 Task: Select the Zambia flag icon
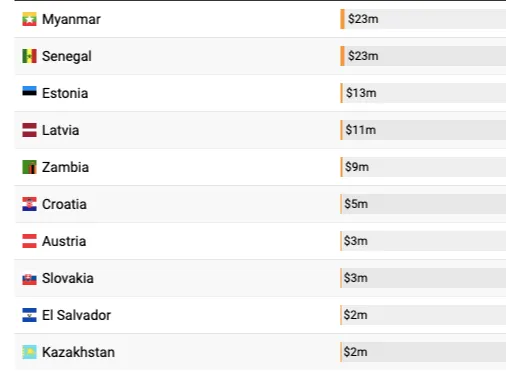pyautogui.click(x=29, y=167)
